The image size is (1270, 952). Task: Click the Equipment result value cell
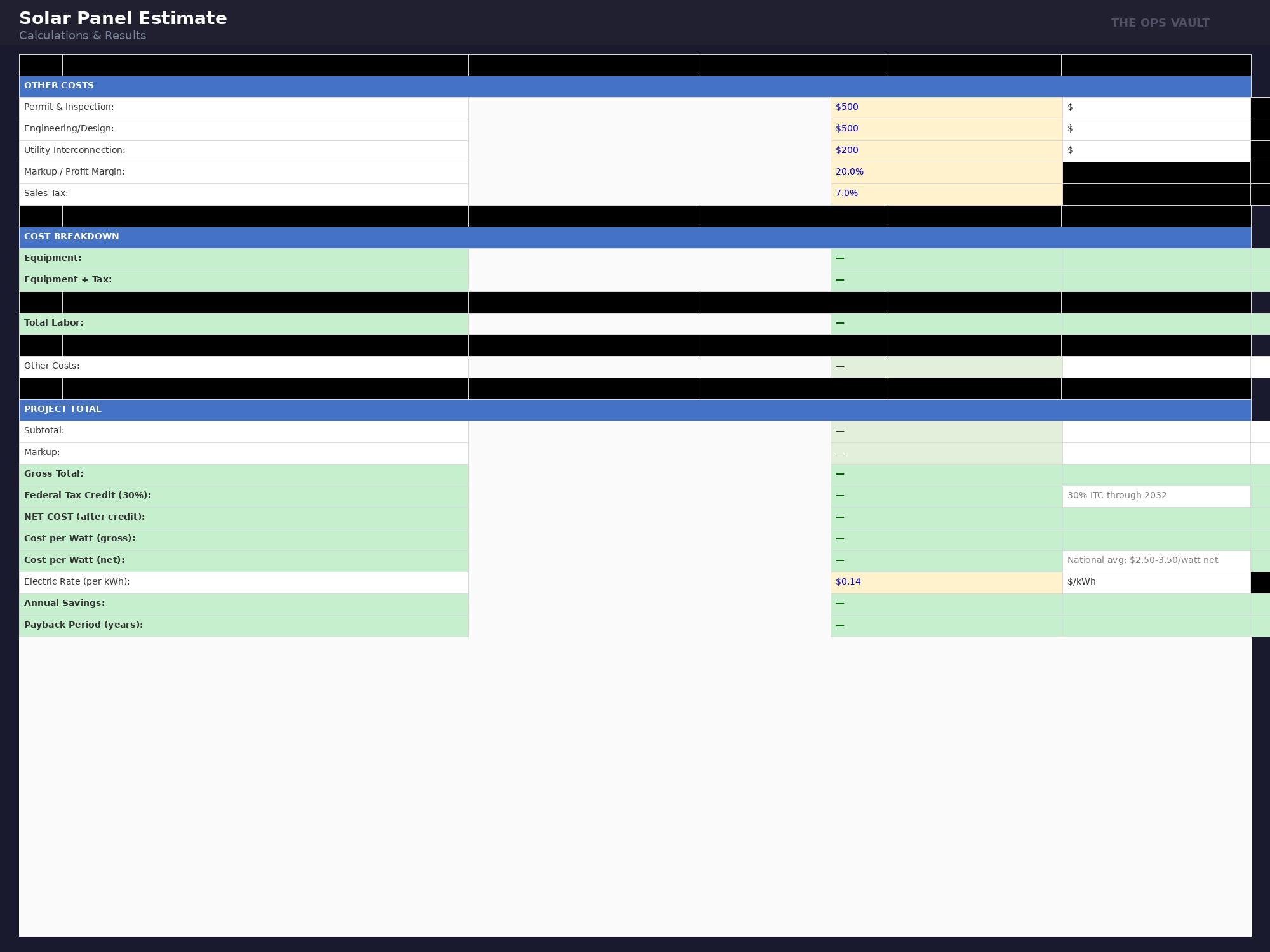tap(946, 259)
